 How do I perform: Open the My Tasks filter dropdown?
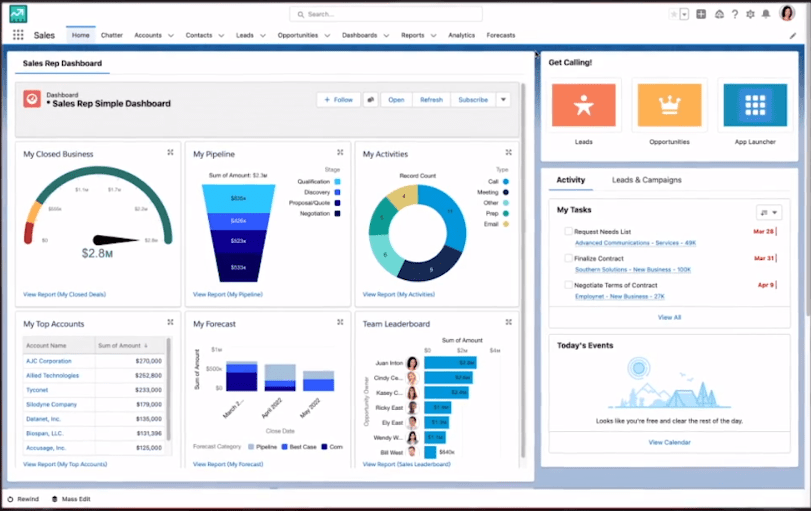point(769,212)
